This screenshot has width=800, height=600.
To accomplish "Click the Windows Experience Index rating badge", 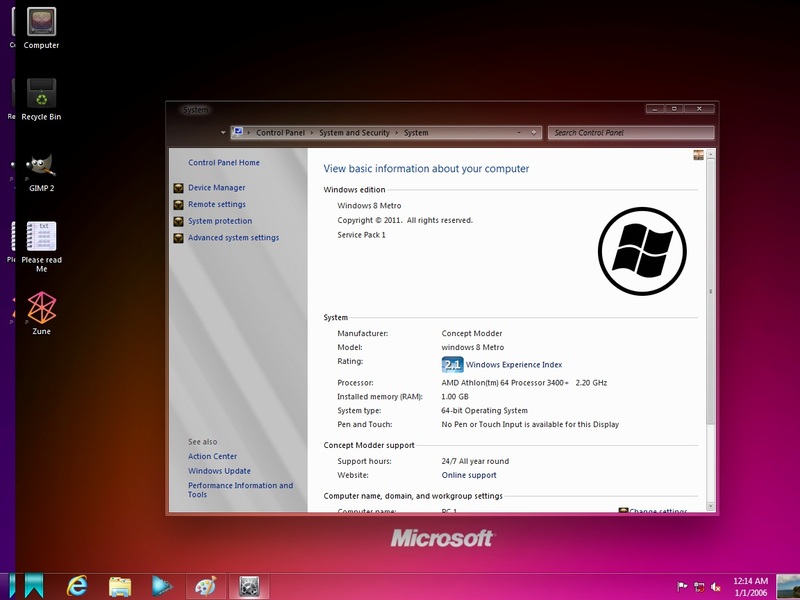I will (x=451, y=362).
